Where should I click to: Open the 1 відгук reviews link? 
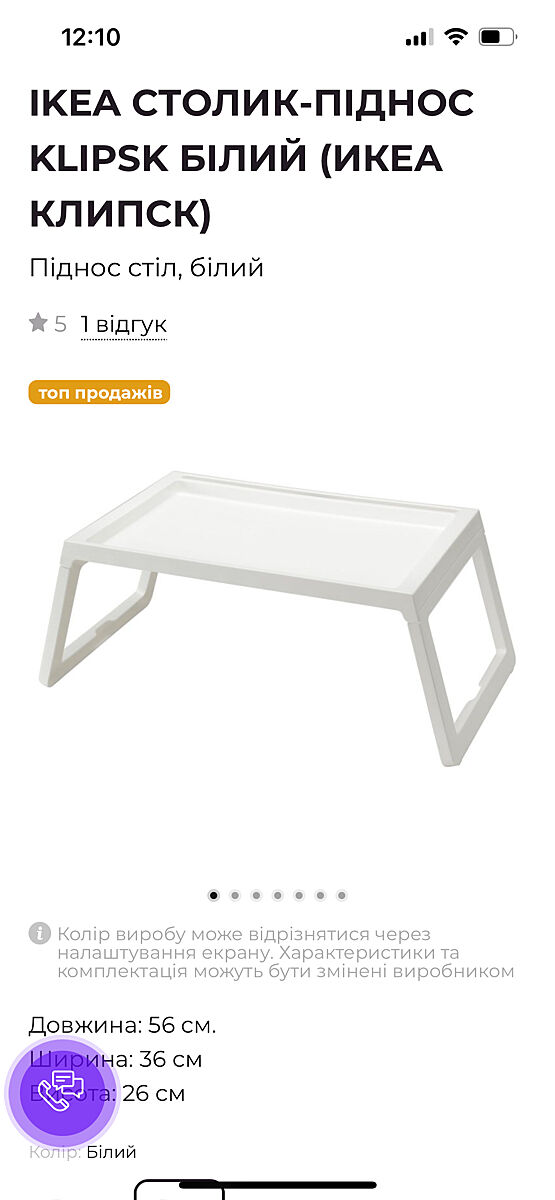[123, 324]
